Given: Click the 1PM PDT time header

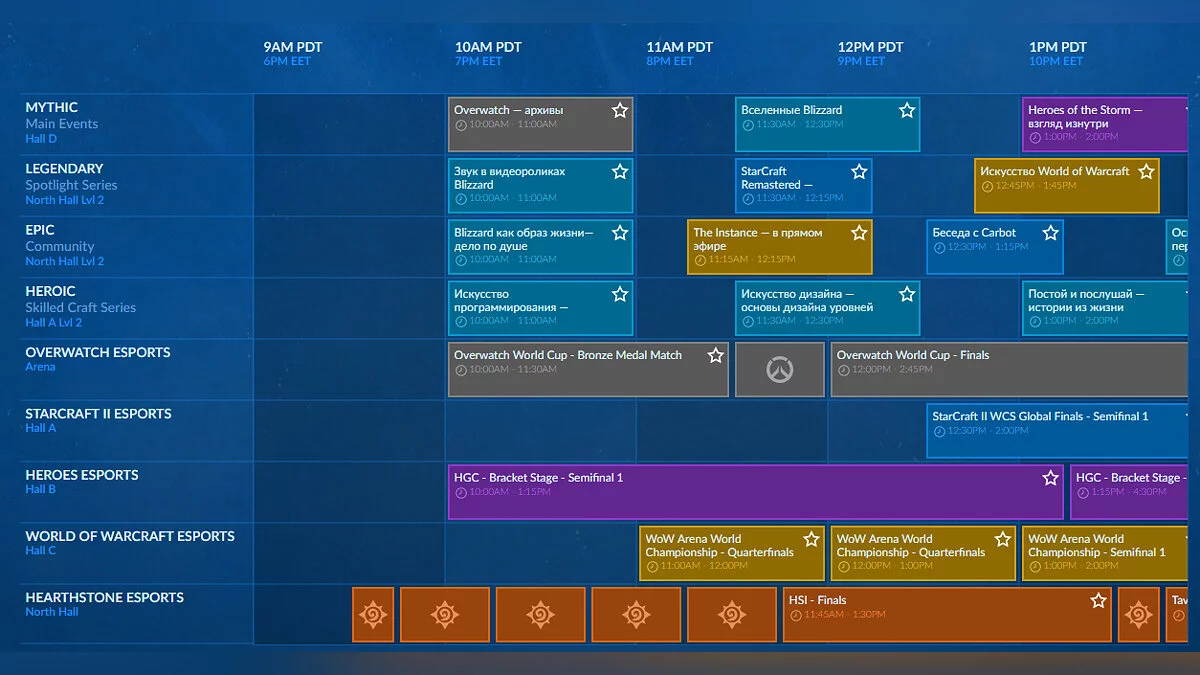Looking at the screenshot, I should [1058, 47].
